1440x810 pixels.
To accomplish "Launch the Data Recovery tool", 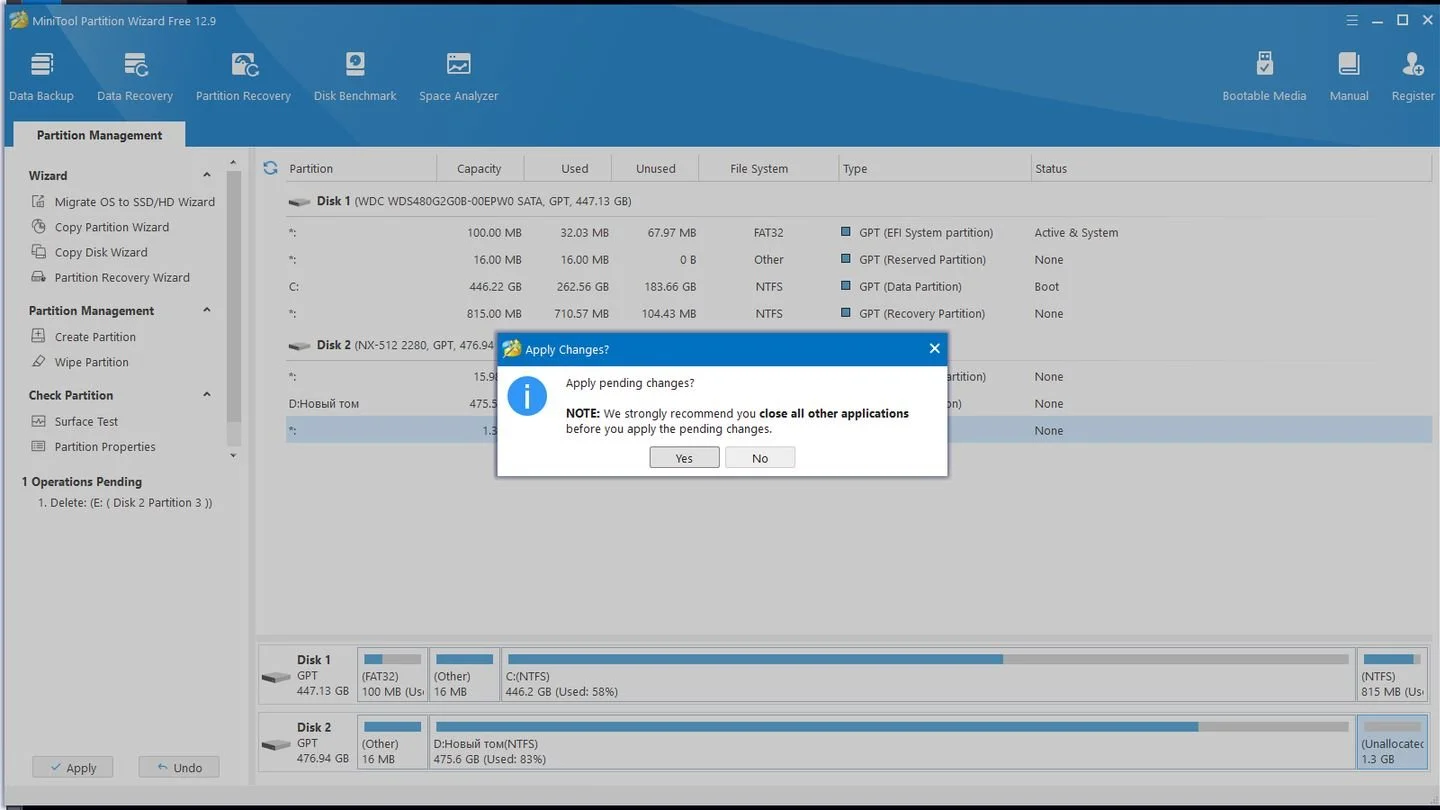I will point(135,77).
